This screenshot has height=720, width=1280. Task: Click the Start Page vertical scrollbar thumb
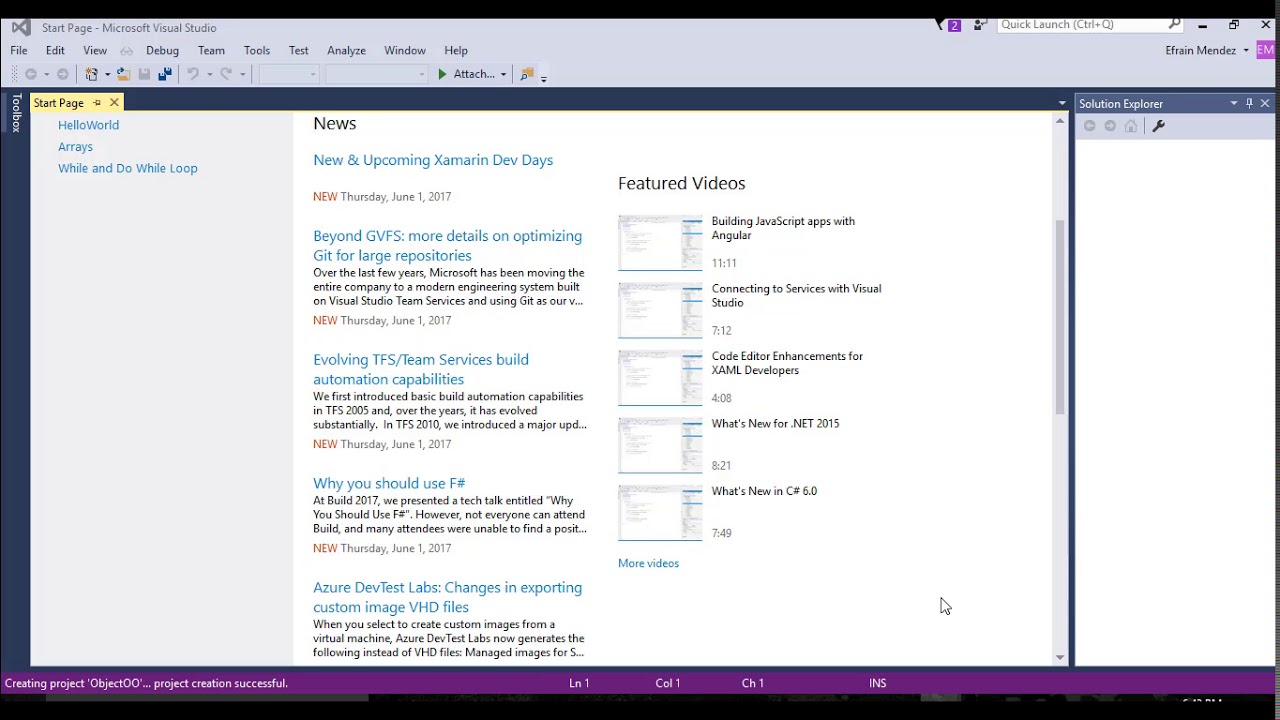tap(1060, 316)
